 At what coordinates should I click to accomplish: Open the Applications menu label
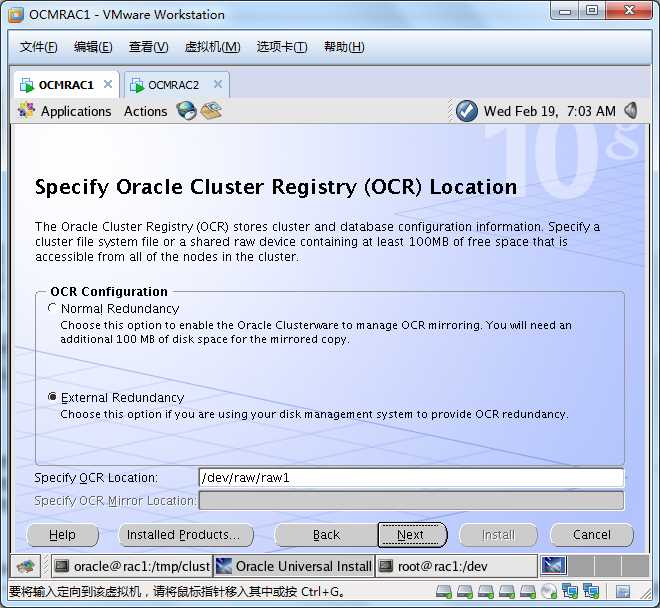coord(76,111)
